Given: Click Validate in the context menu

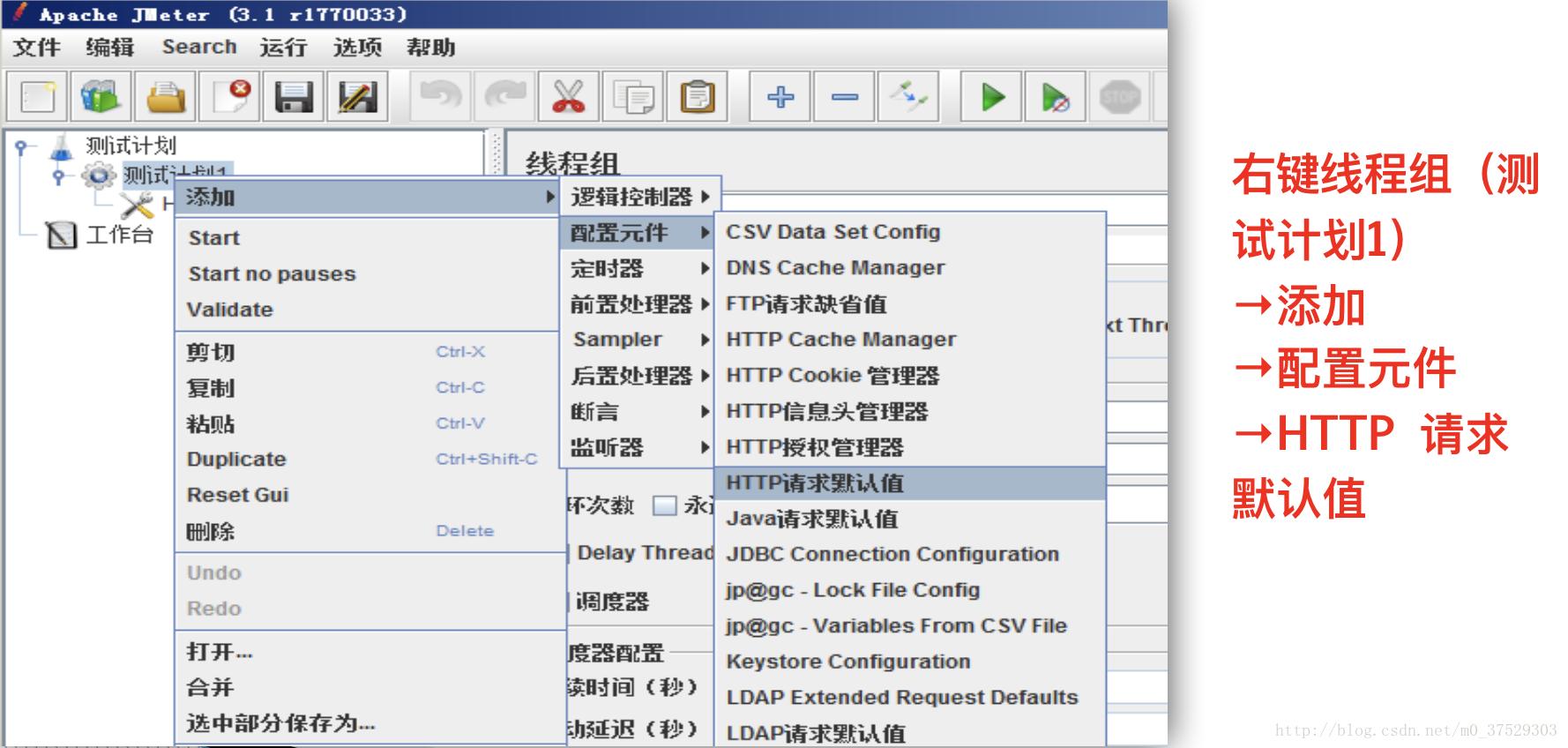Looking at the screenshot, I should click(x=368, y=310).
